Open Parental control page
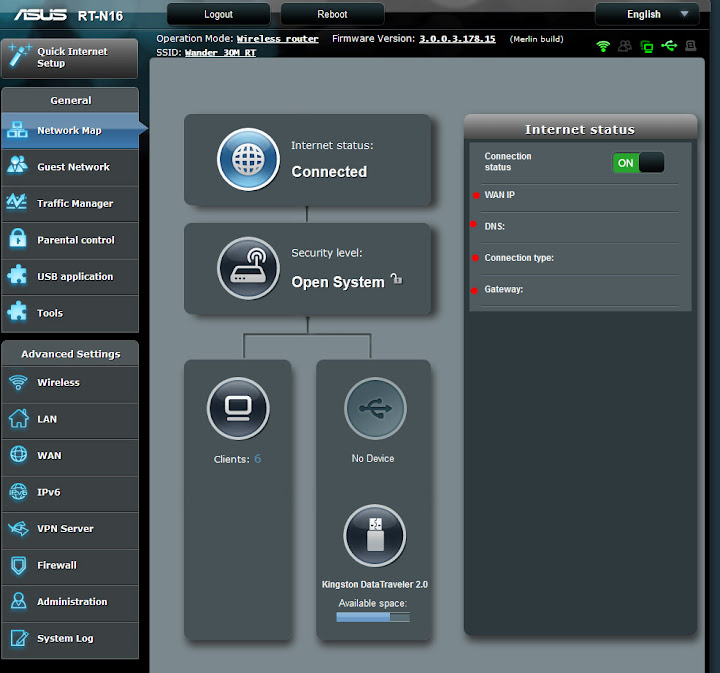This screenshot has width=720, height=673. [x=70, y=240]
